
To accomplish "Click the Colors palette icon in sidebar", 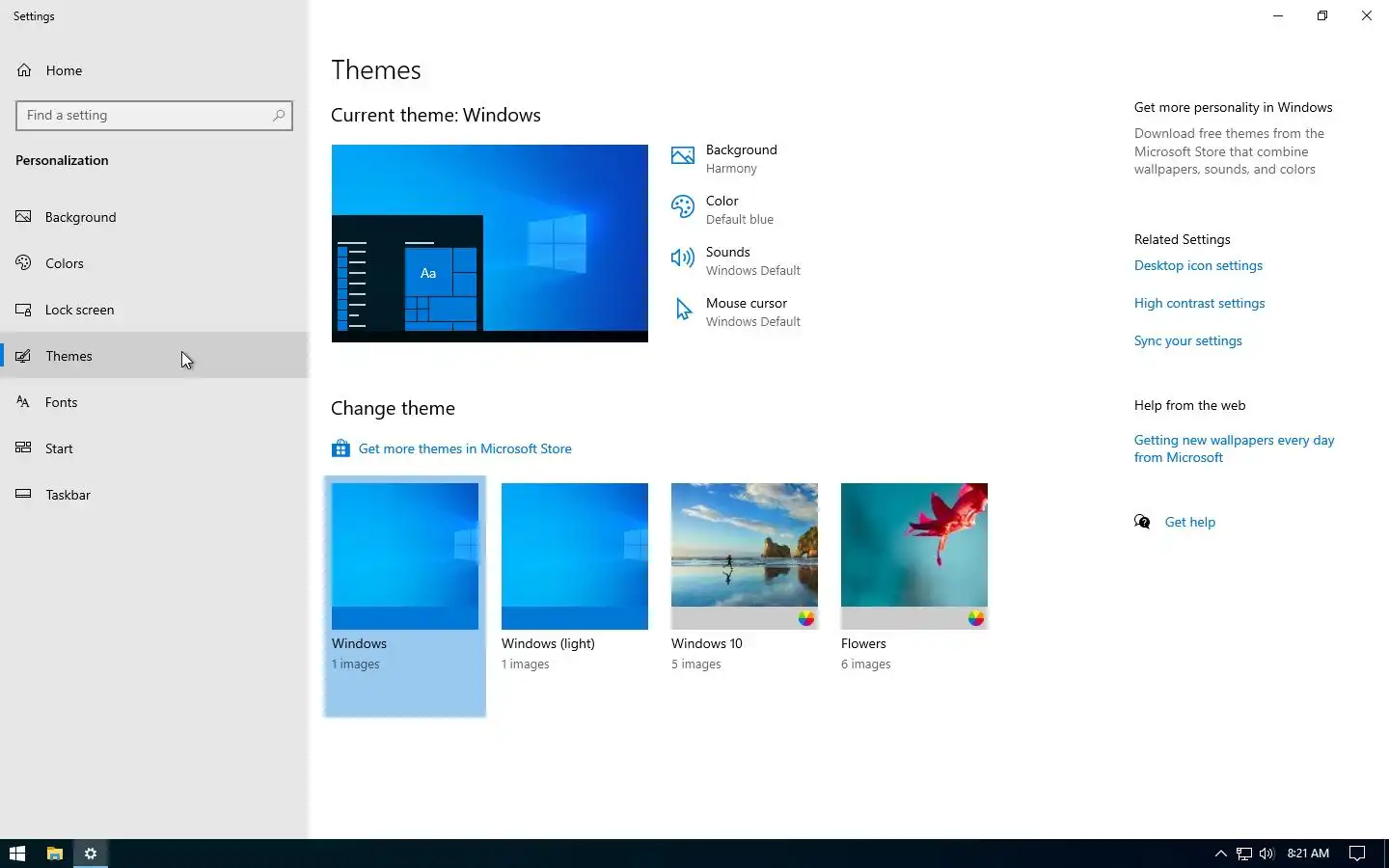I will pyautogui.click(x=24, y=263).
